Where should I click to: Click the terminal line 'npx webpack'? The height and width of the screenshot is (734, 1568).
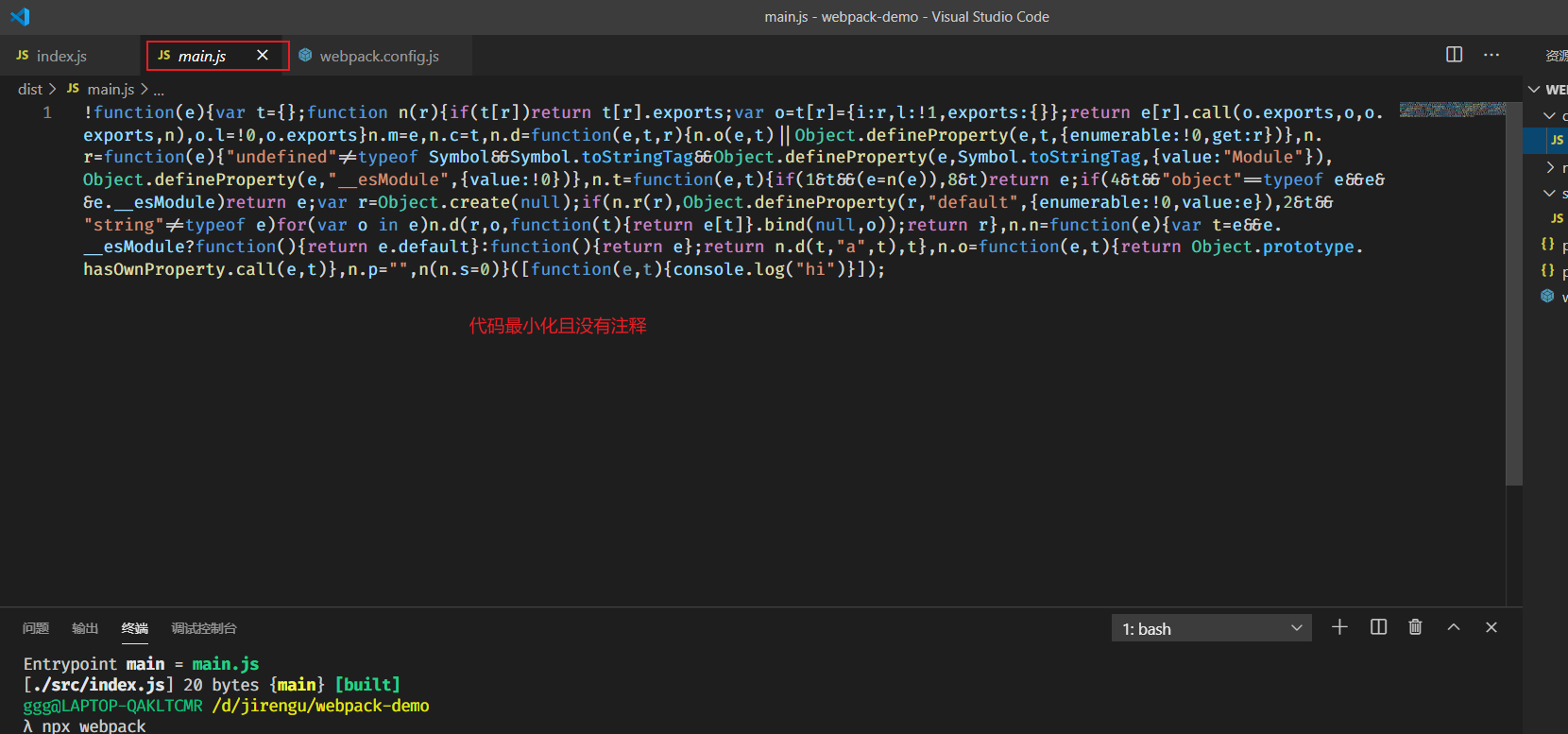[94, 725]
